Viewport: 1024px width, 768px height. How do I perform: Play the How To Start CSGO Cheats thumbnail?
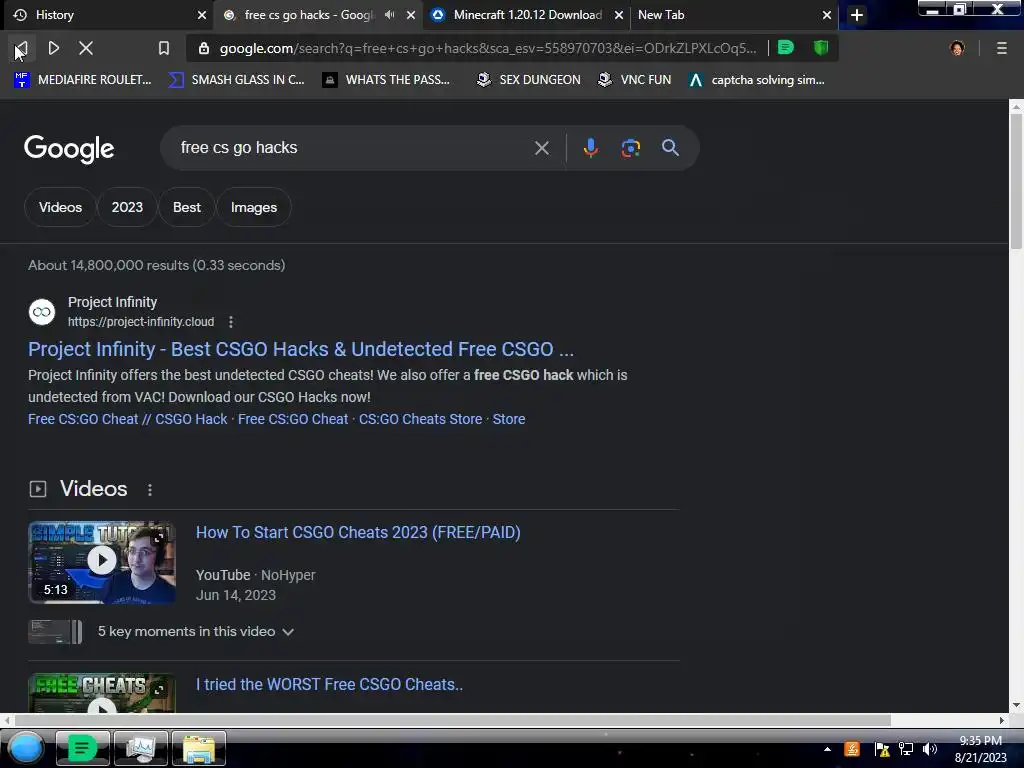102,562
